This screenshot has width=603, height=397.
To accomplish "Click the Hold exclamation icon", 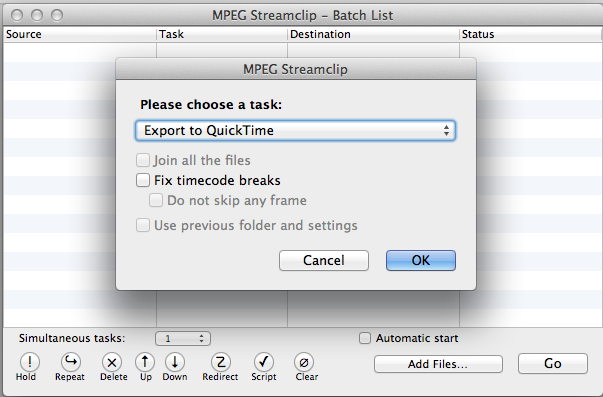I will click(x=30, y=362).
